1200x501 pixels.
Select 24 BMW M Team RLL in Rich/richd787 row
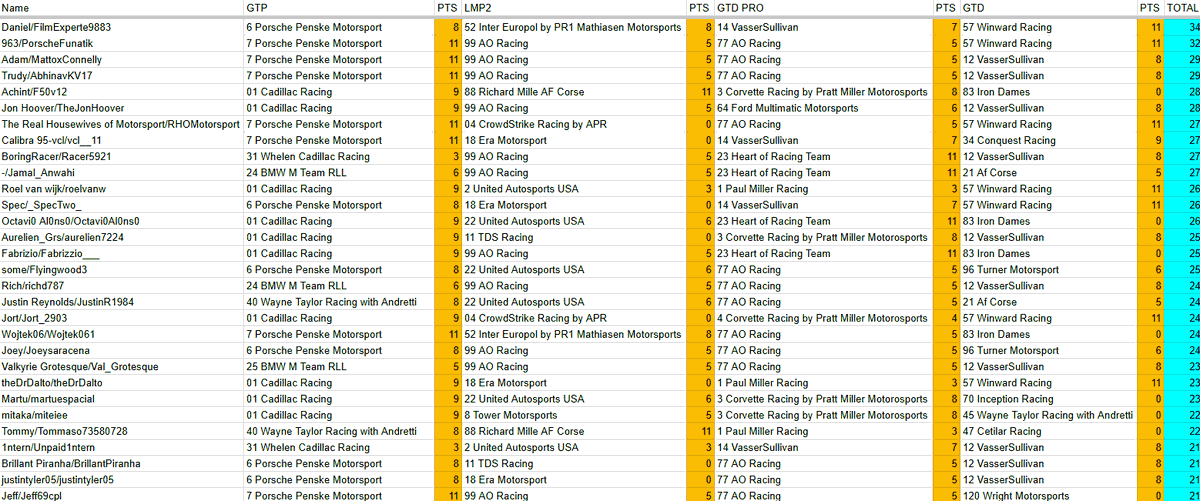click(x=340, y=286)
